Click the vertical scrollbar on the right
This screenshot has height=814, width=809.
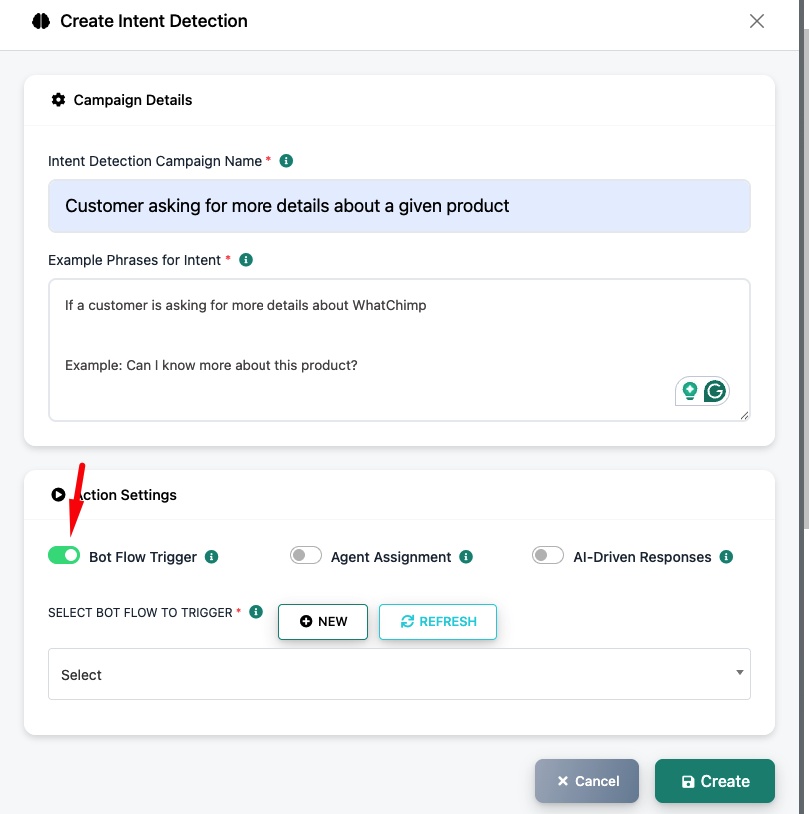tap(806, 279)
